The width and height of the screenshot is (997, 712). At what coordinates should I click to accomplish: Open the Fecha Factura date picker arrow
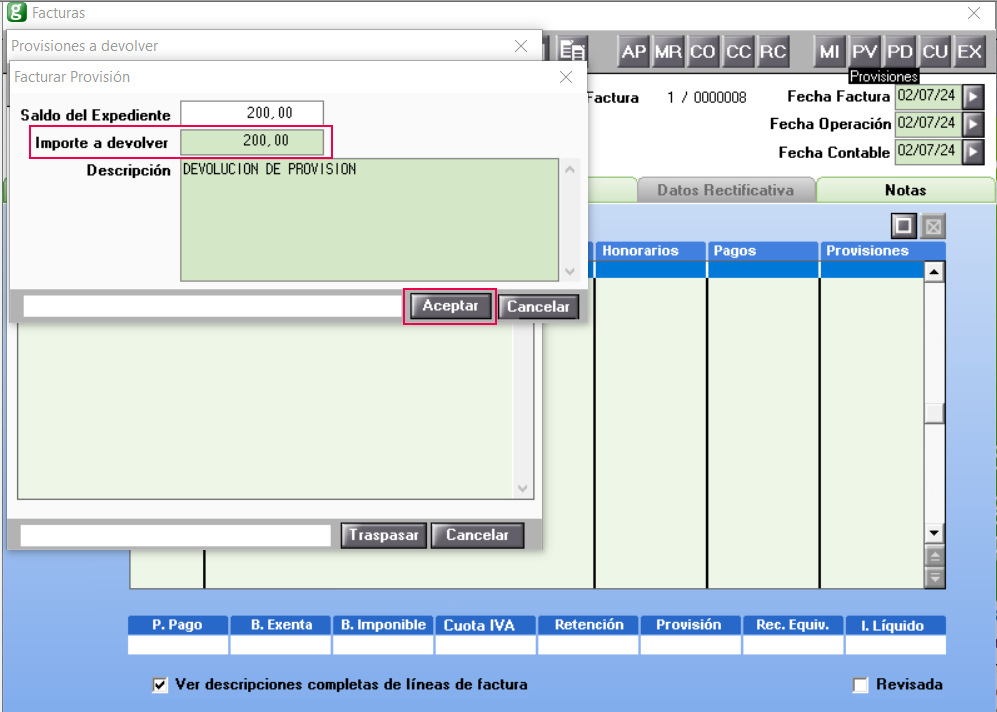pyautogui.click(x=973, y=97)
